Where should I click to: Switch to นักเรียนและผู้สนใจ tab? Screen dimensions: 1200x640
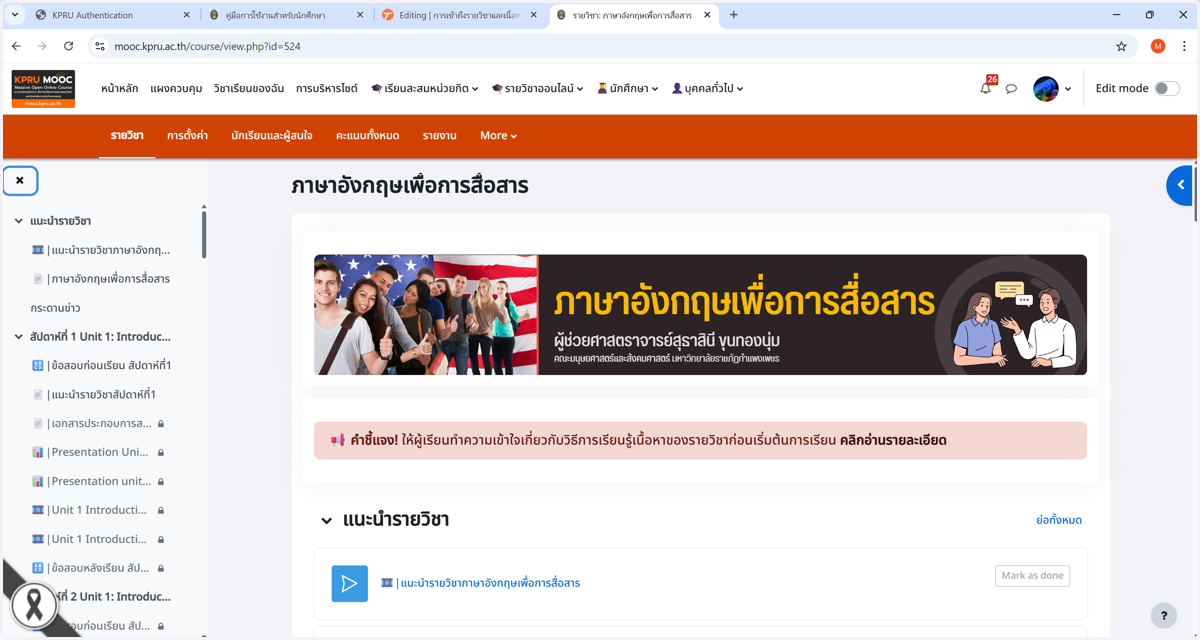tap(272, 136)
